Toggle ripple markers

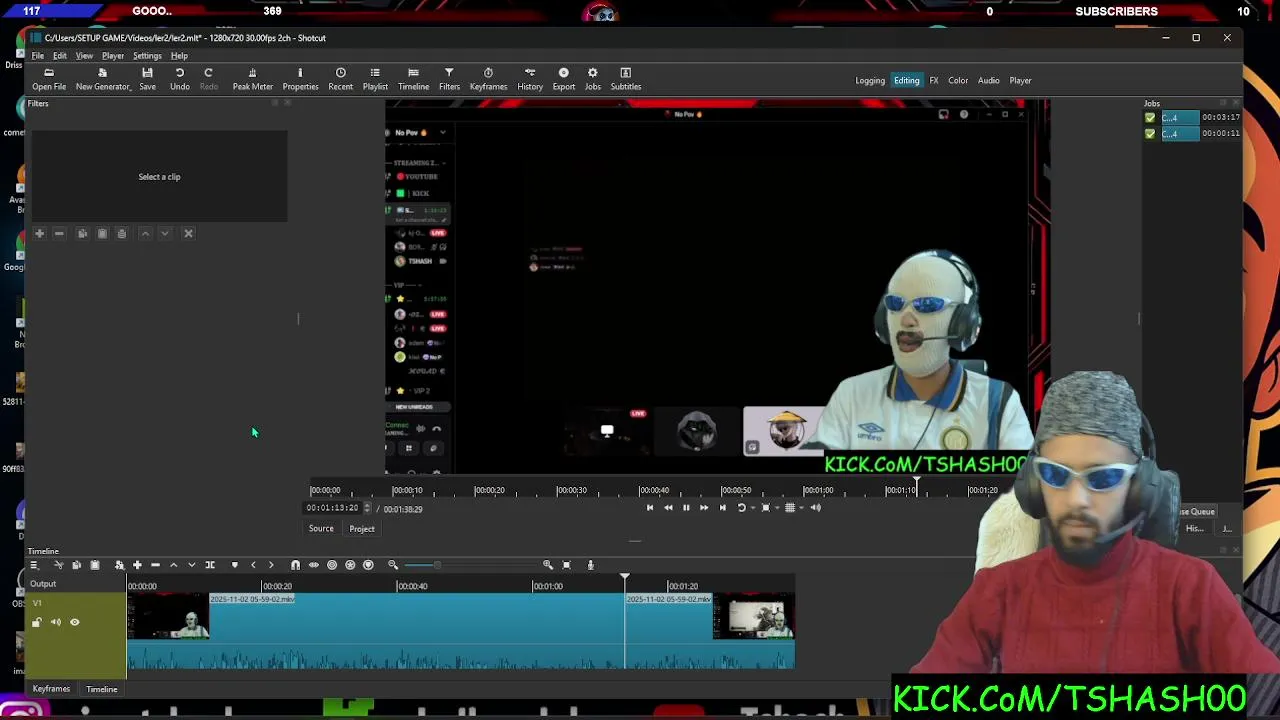point(368,565)
